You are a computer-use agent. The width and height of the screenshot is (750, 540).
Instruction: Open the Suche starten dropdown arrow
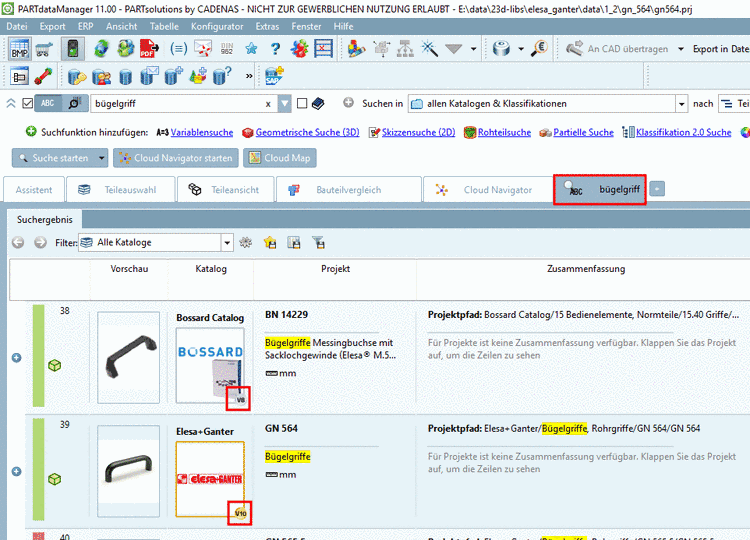(x=101, y=158)
